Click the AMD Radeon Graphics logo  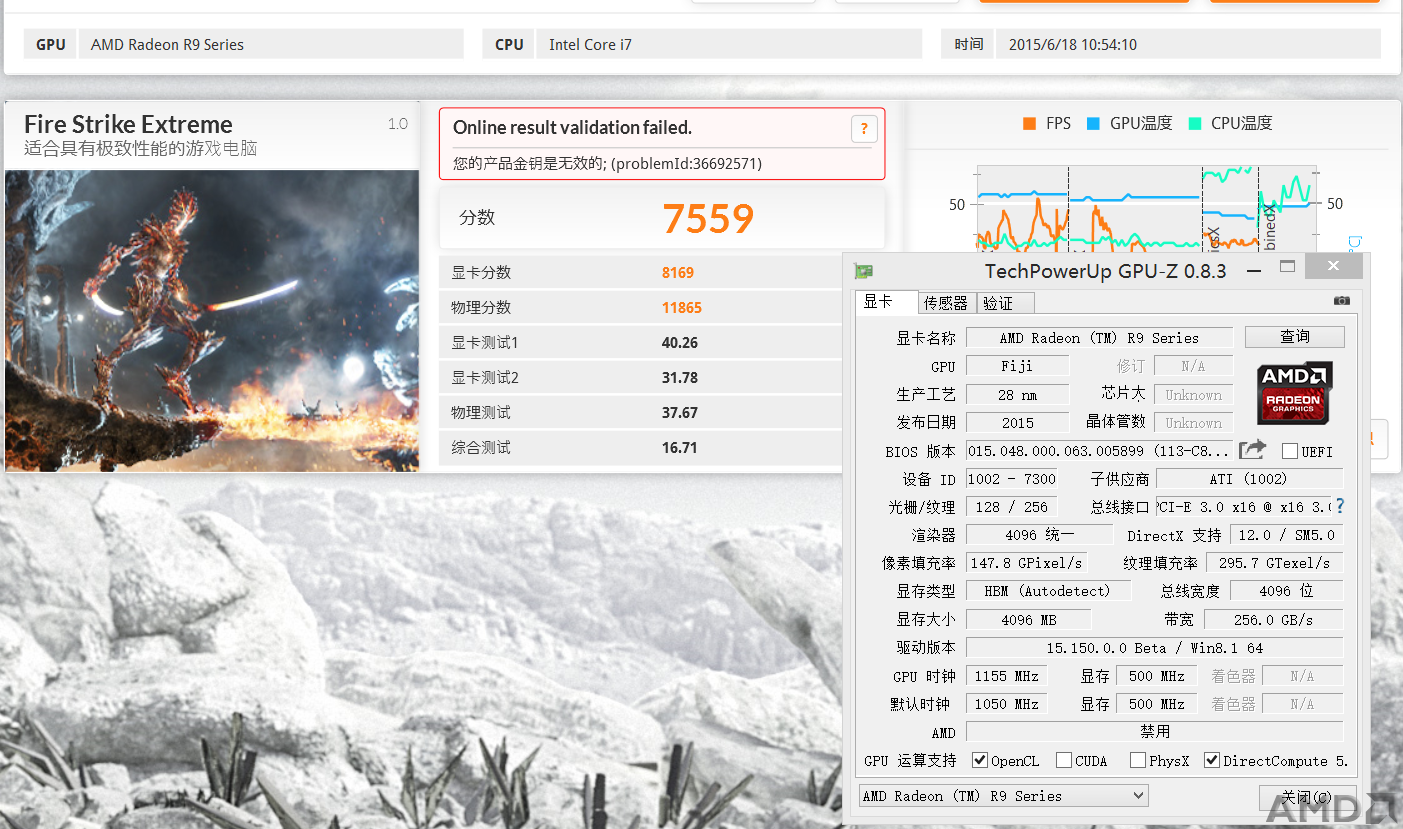tap(1294, 392)
